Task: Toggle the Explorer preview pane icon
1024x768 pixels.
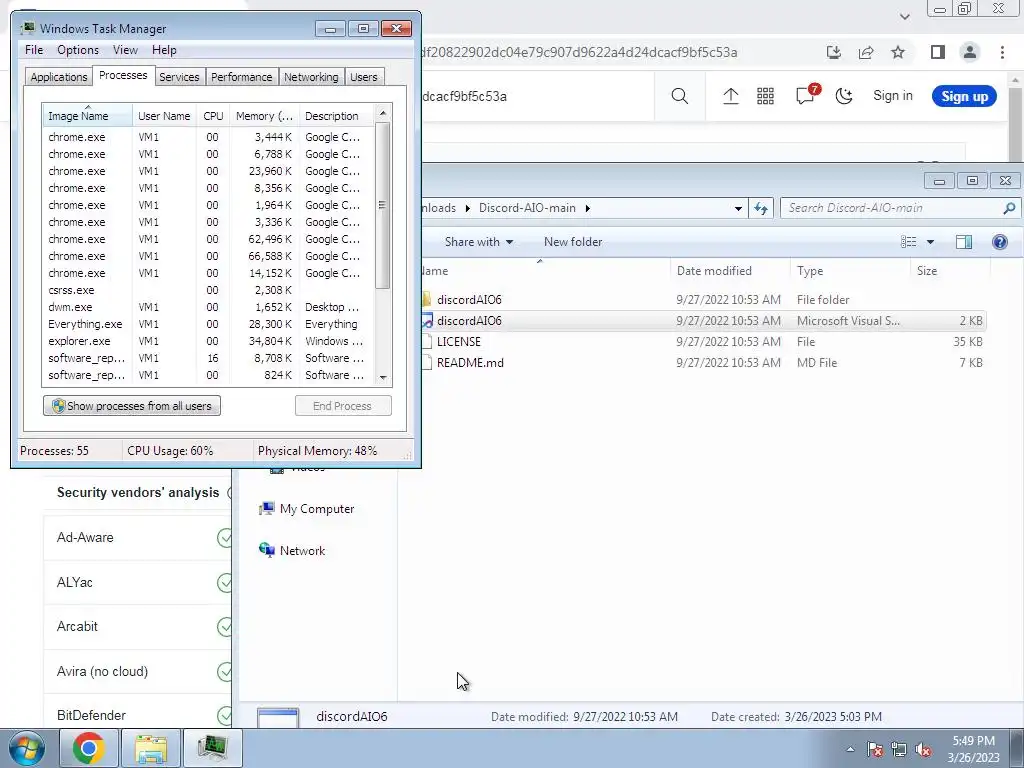Action: (x=963, y=242)
